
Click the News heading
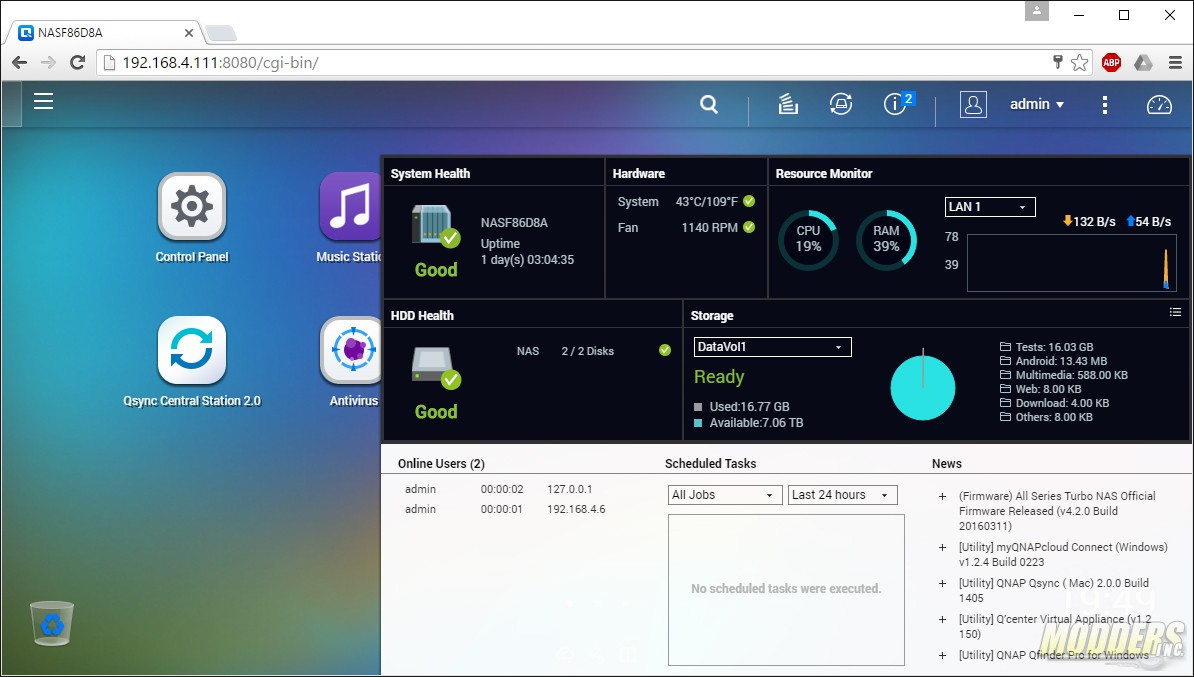tap(947, 463)
